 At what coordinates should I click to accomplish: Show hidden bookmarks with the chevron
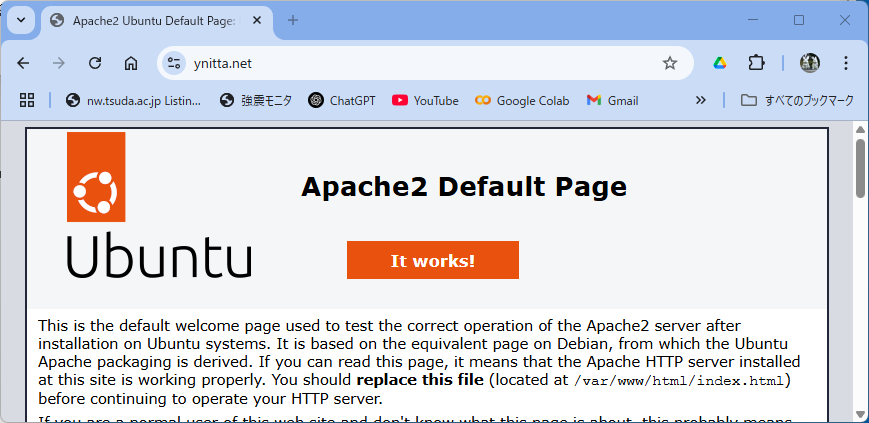tap(700, 100)
